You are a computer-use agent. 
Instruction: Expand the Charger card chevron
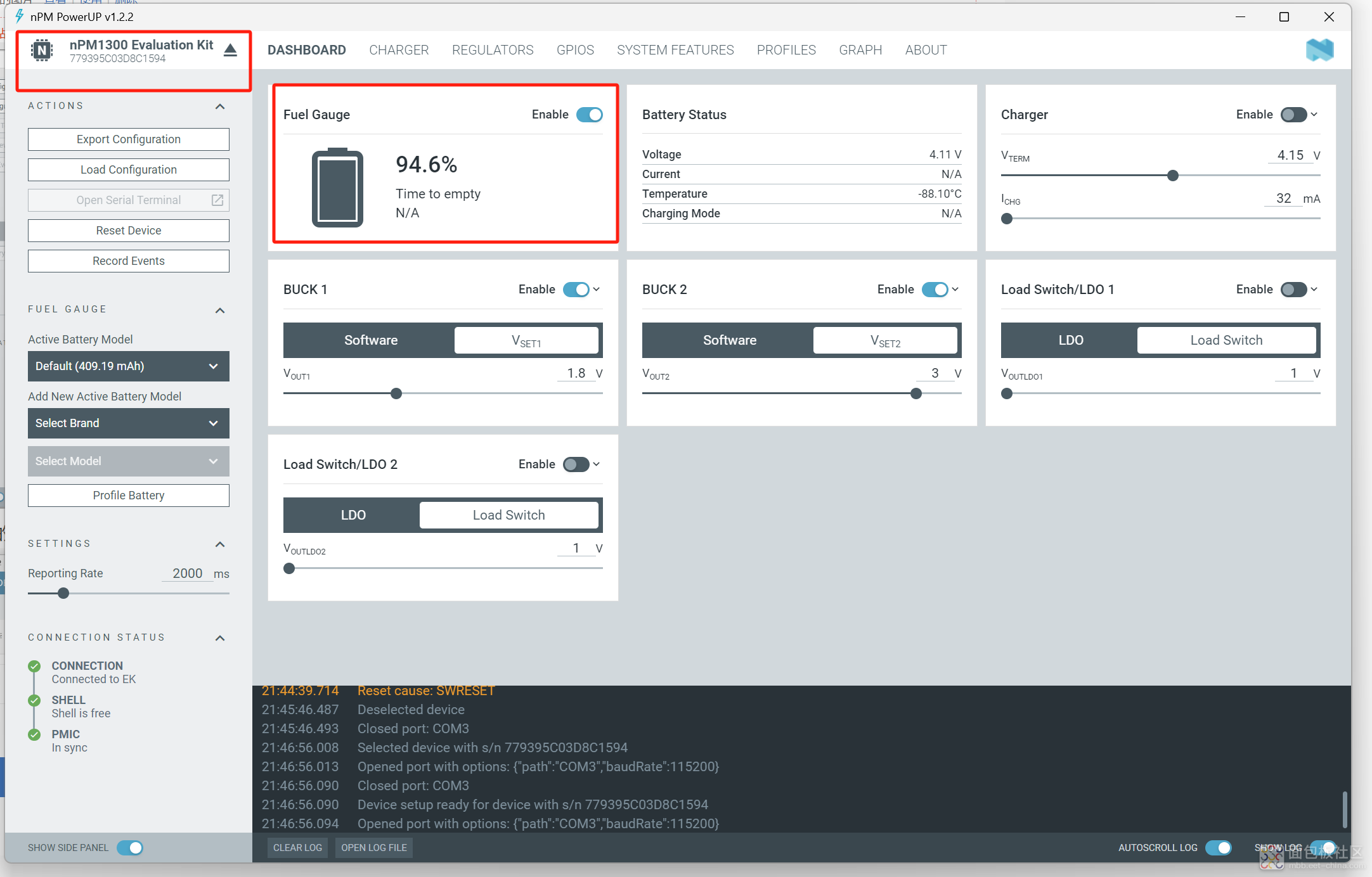[x=1314, y=115]
